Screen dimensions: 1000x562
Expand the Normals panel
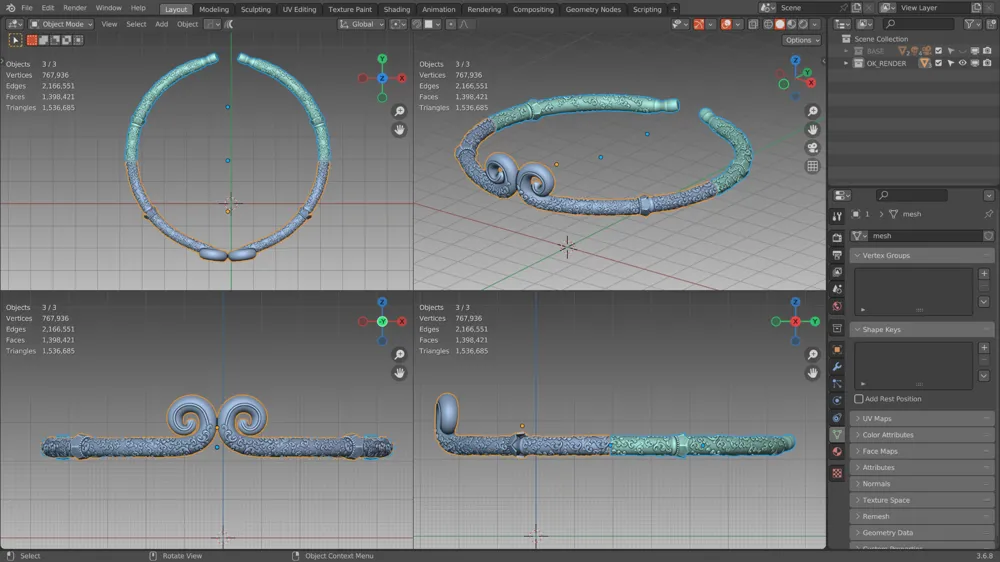point(922,484)
